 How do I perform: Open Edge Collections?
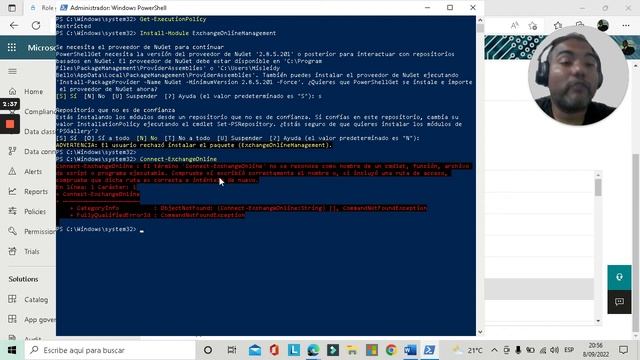tap(580, 24)
